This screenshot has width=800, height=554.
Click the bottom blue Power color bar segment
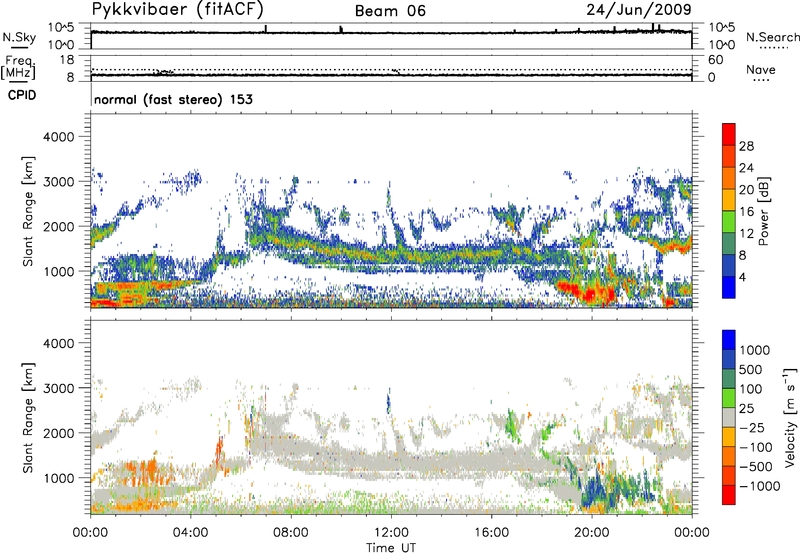pos(729,287)
